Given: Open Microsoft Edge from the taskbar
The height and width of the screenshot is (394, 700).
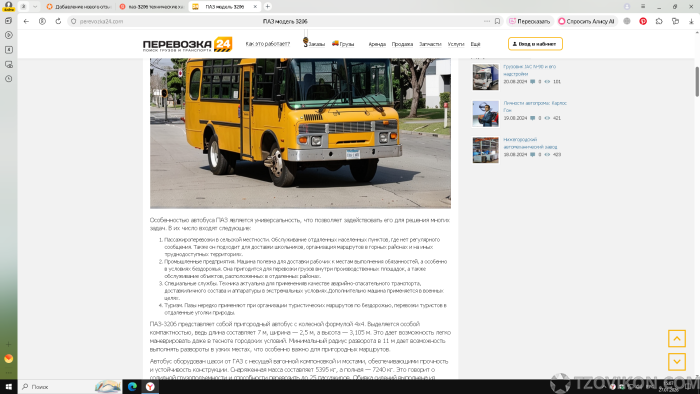Looking at the screenshot, I should click(x=132, y=386).
